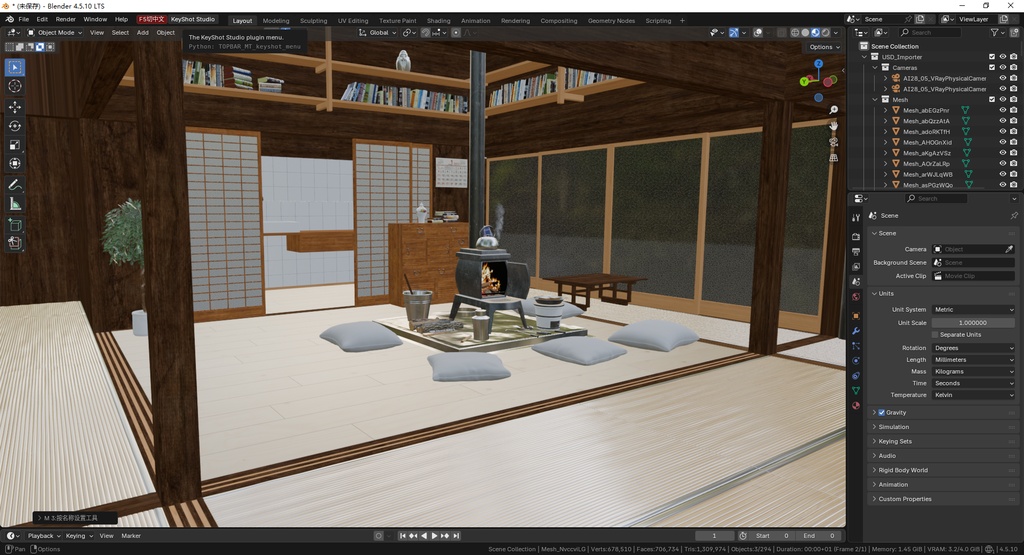Click the Unit Scale value field
Screen dimensions: 1024x555
[x=973, y=323]
